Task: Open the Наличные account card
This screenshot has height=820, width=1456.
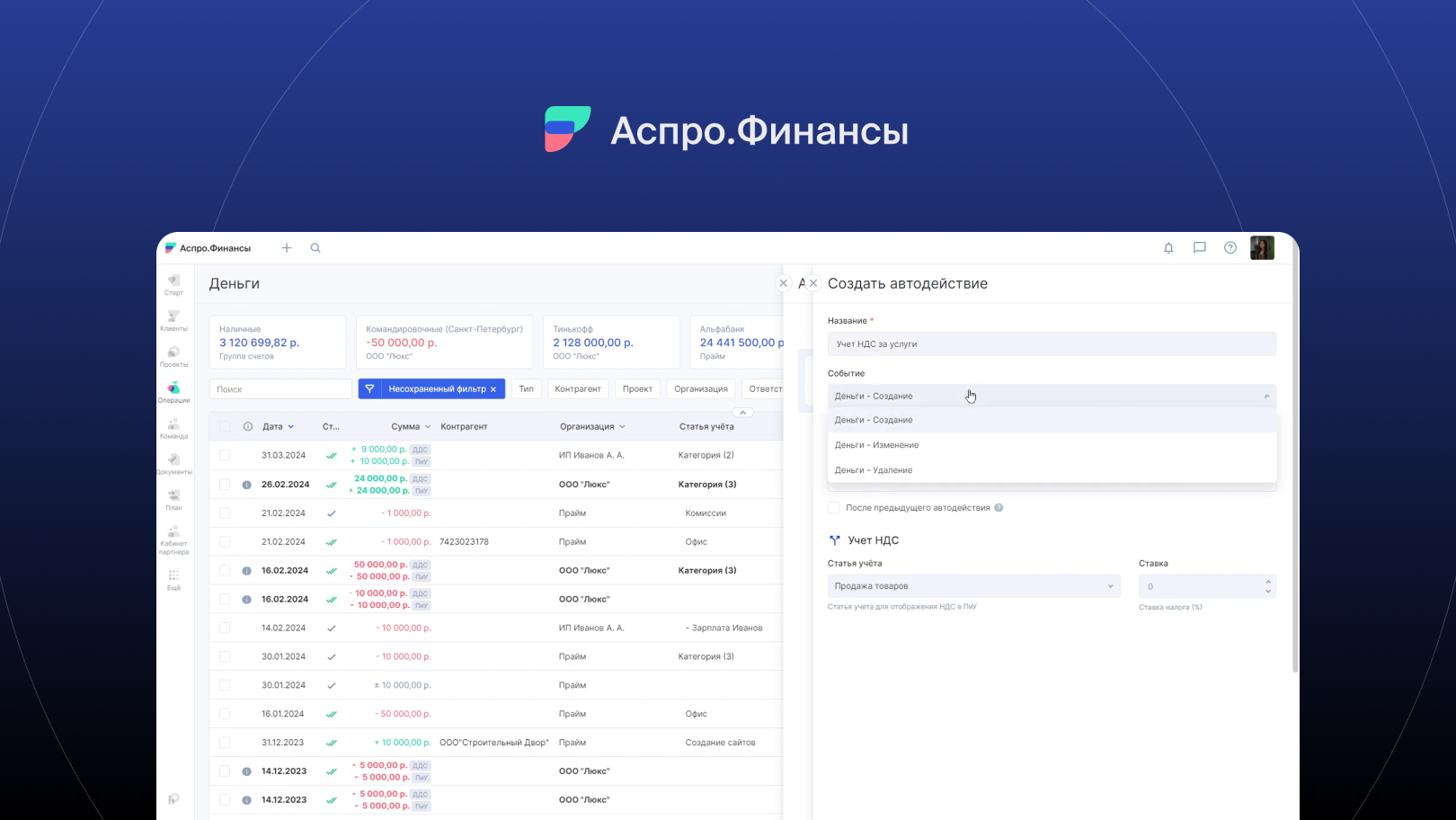Action: click(278, 342)
